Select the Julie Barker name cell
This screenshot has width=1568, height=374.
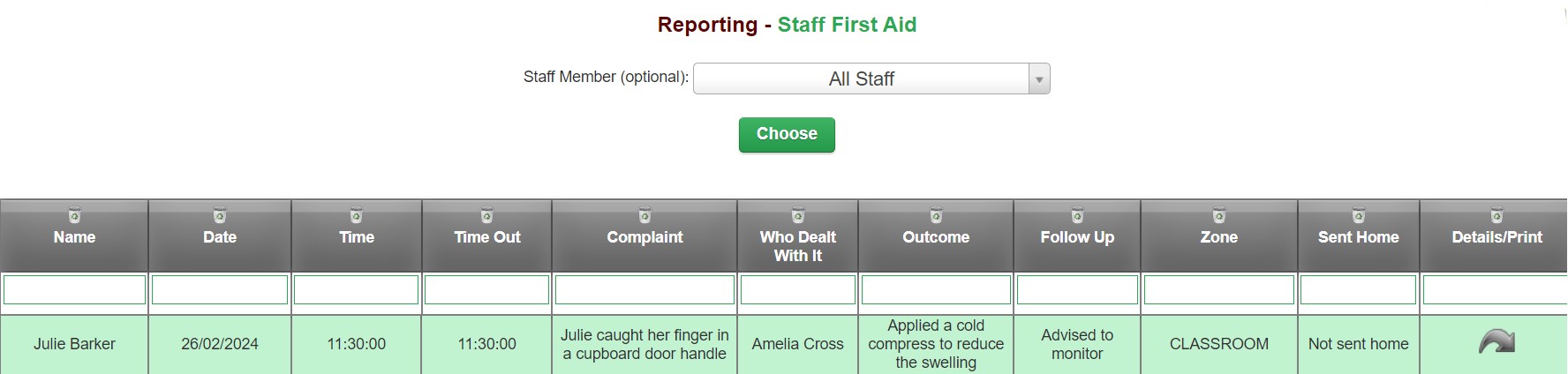74,344
